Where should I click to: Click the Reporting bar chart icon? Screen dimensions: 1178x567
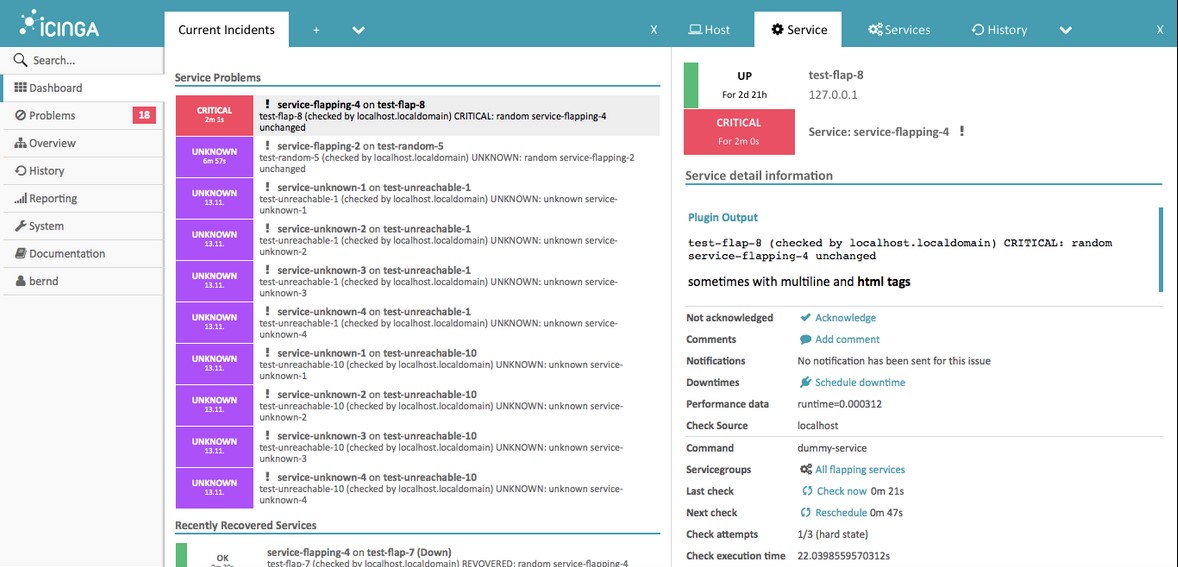pyautogui.click(x=21, y=199)
